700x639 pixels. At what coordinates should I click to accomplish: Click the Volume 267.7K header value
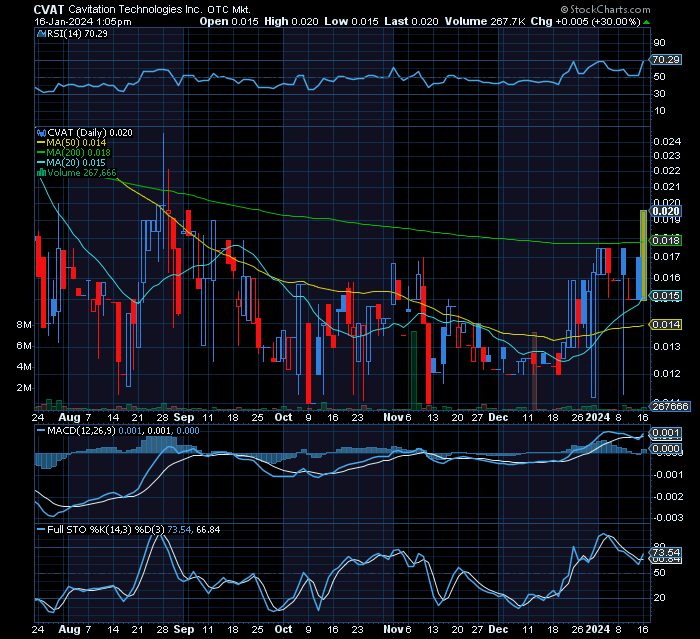coord(485,21)
